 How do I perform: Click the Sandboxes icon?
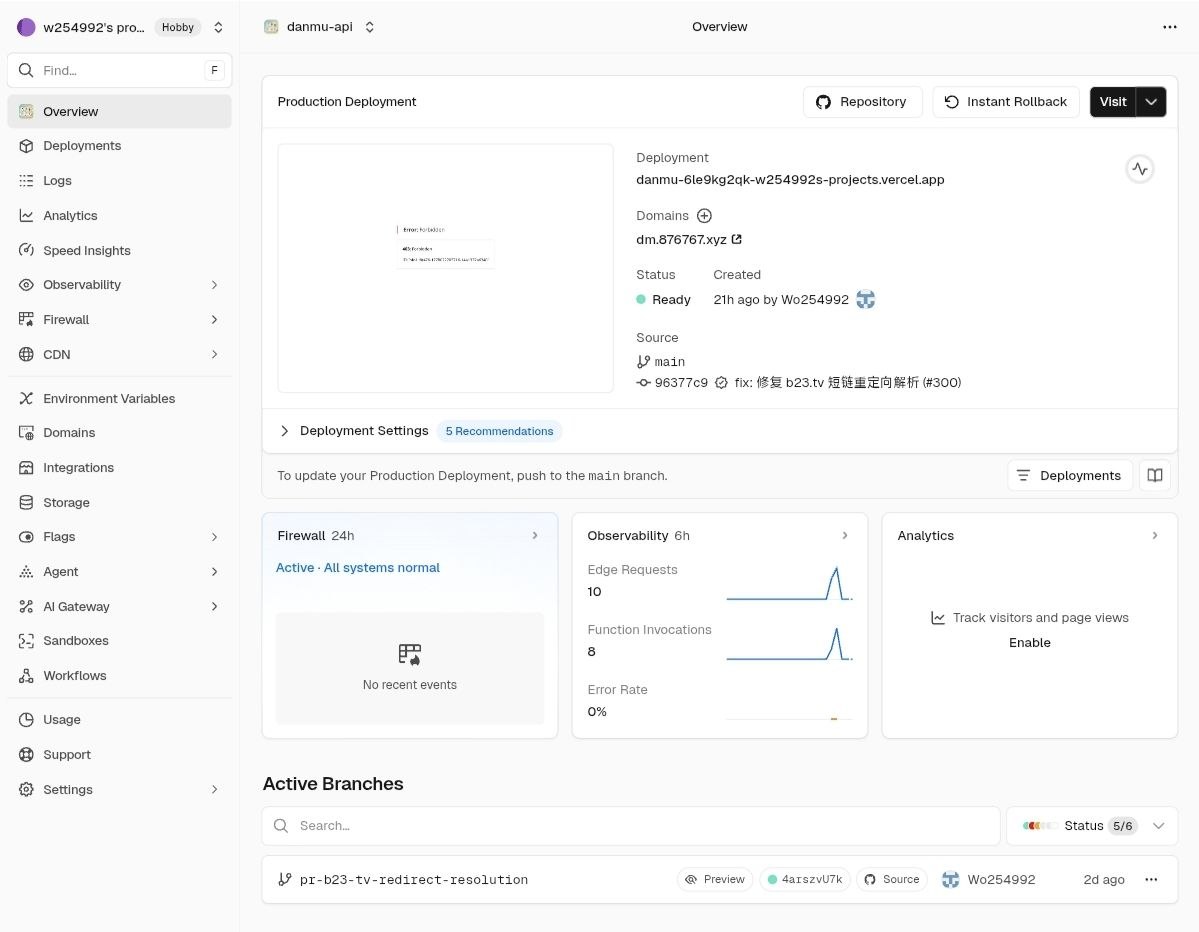(x=26, y=641)
